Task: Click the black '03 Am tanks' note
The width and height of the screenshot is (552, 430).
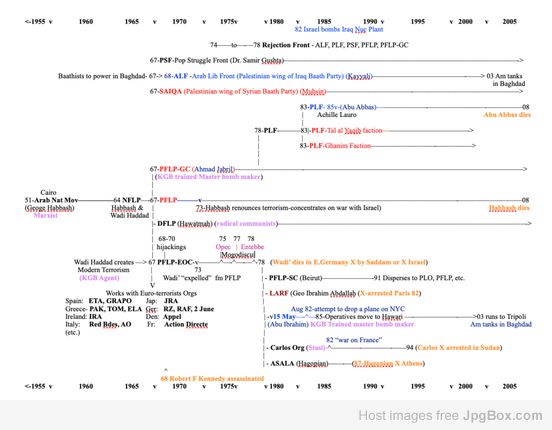Action: coord(504,76)
